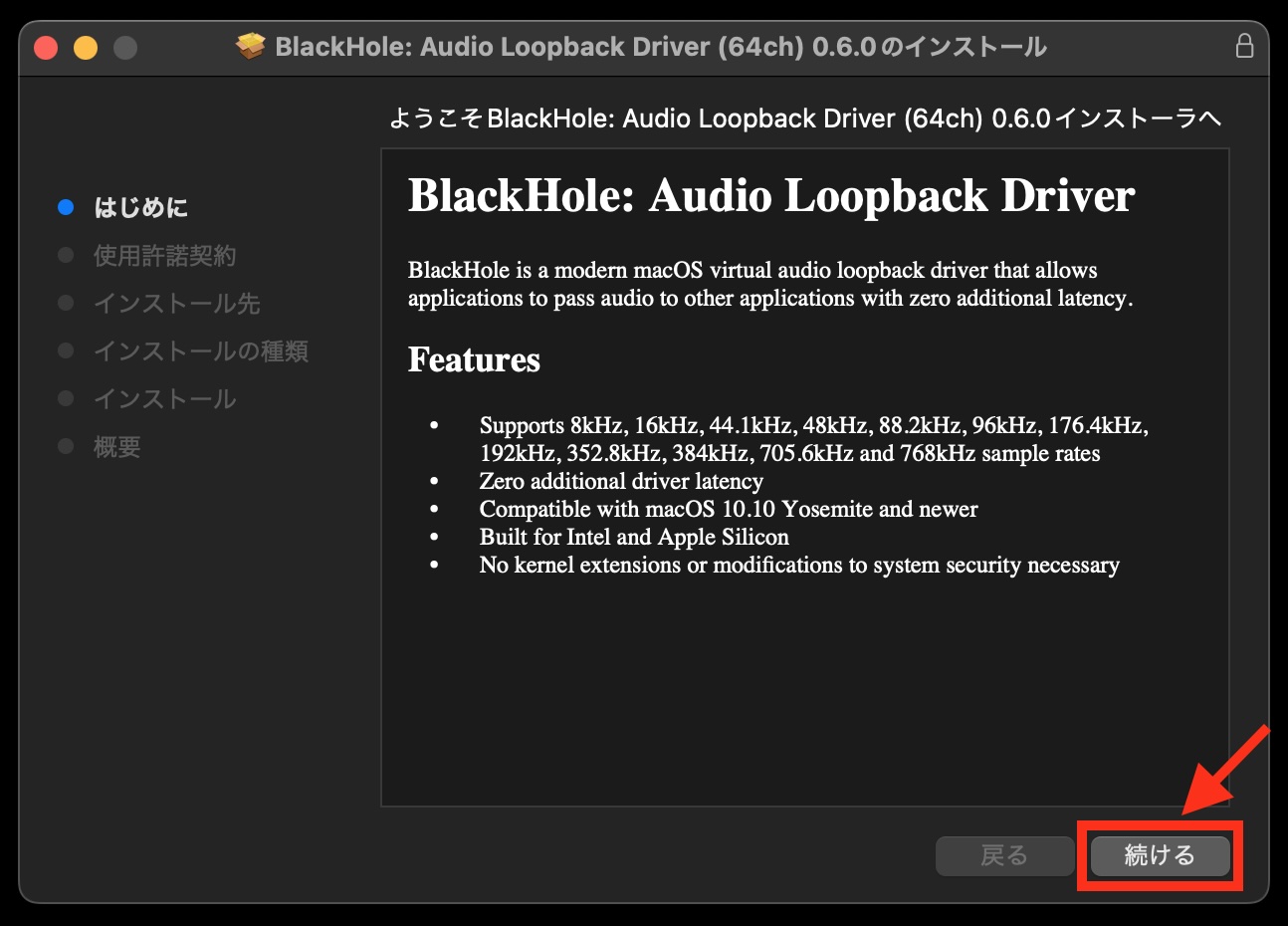Minimize the installer with yellow button

(x=86, y=47)
